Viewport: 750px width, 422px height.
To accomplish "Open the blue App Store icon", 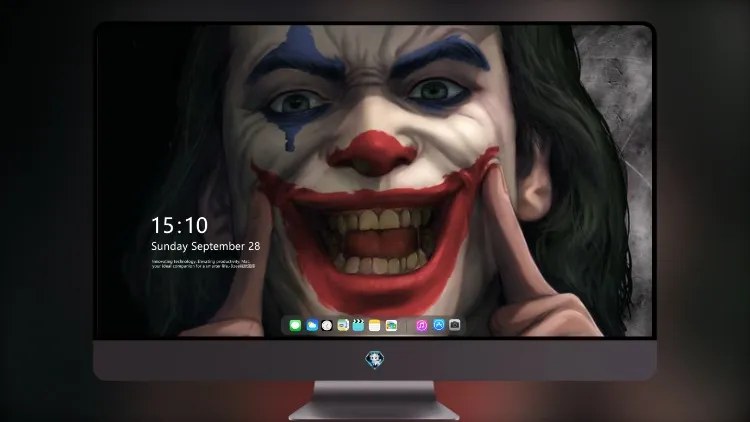I will tap(439, 325).
